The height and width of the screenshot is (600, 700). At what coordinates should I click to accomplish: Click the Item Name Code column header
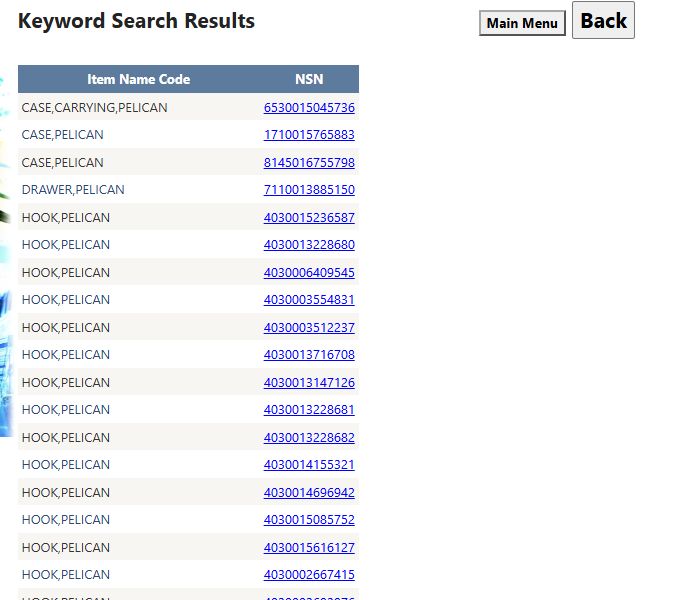(x=138, y=79)
